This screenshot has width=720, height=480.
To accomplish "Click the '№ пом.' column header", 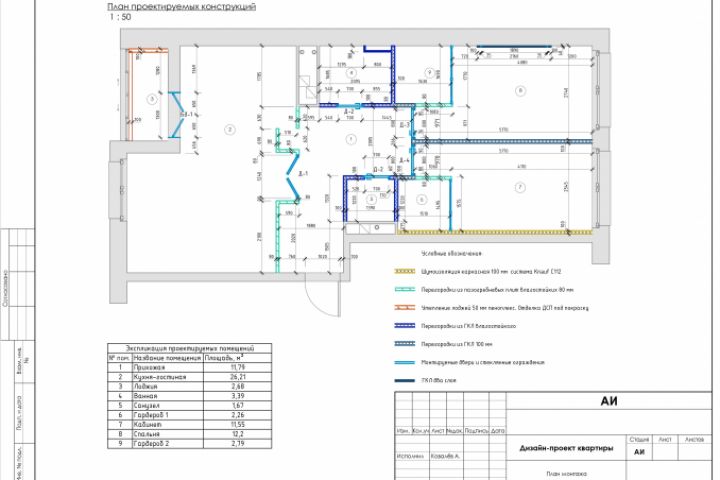I will (119, 358).
